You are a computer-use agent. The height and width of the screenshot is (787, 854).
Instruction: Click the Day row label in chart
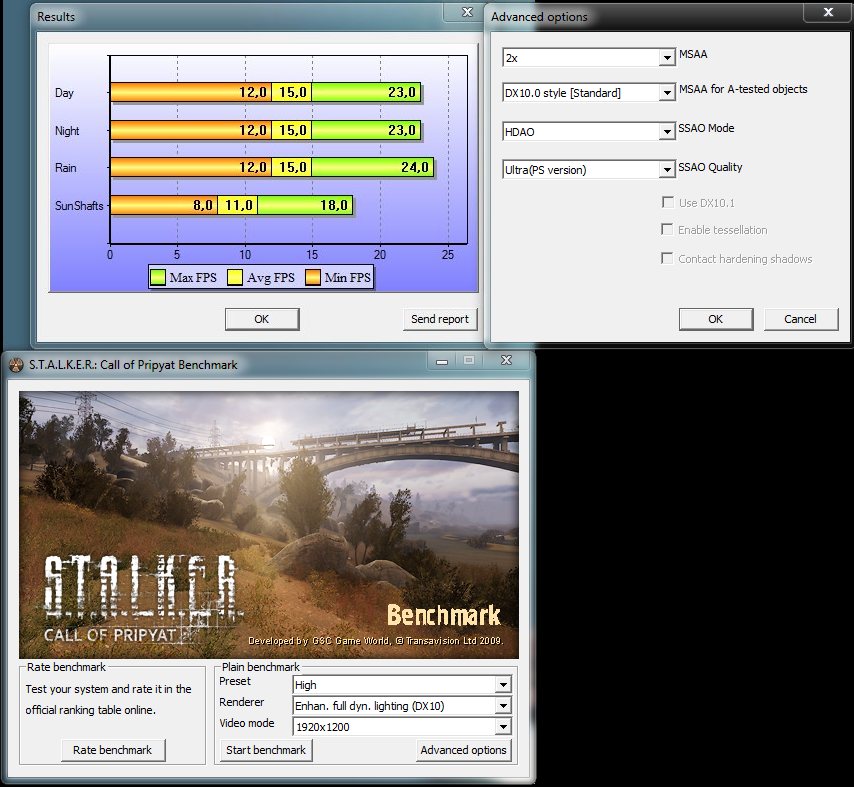click(x=64, y=93)
